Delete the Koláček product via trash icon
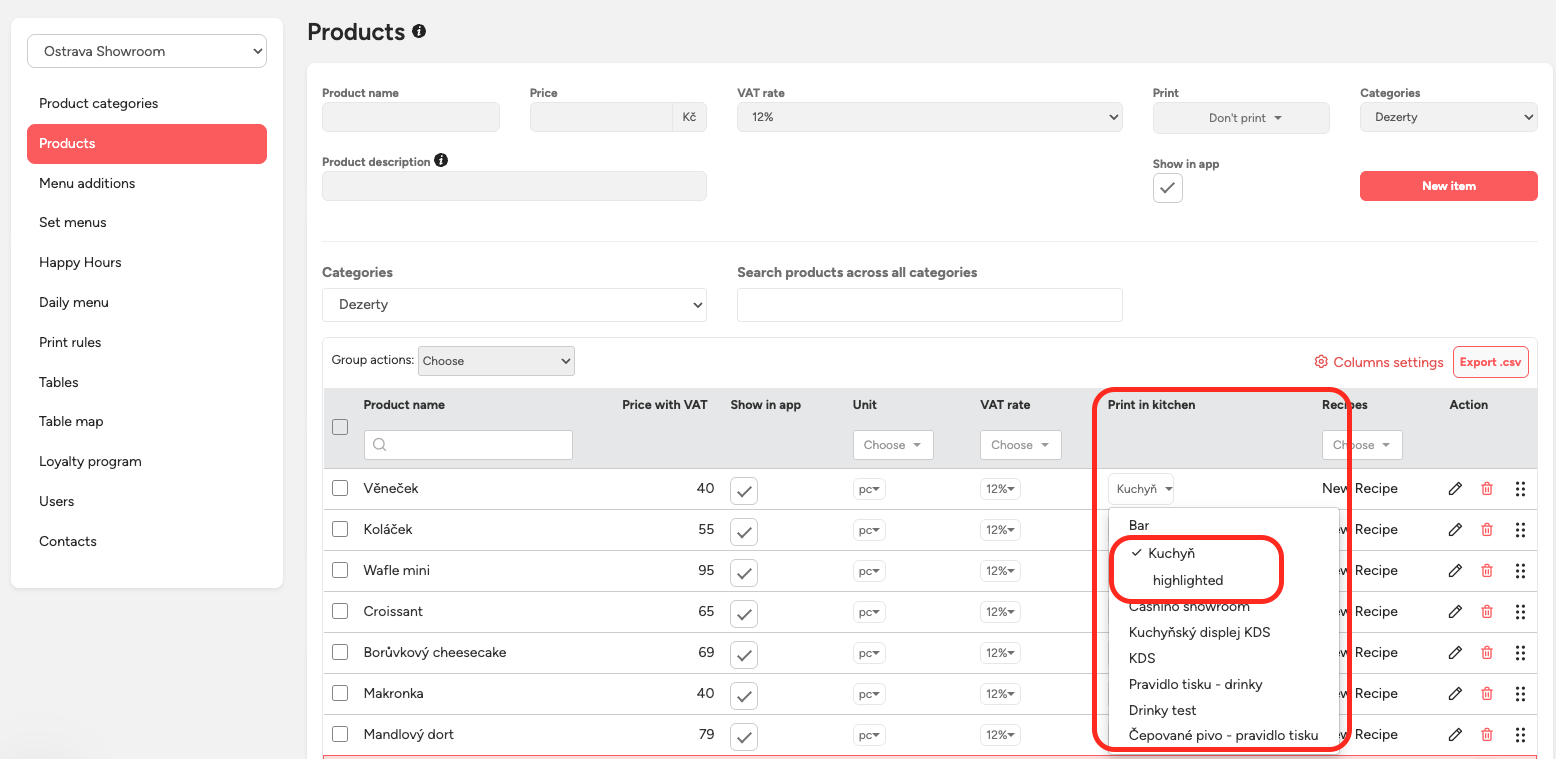This screenshot has width=1556, height=759. tap(1487, 530)
